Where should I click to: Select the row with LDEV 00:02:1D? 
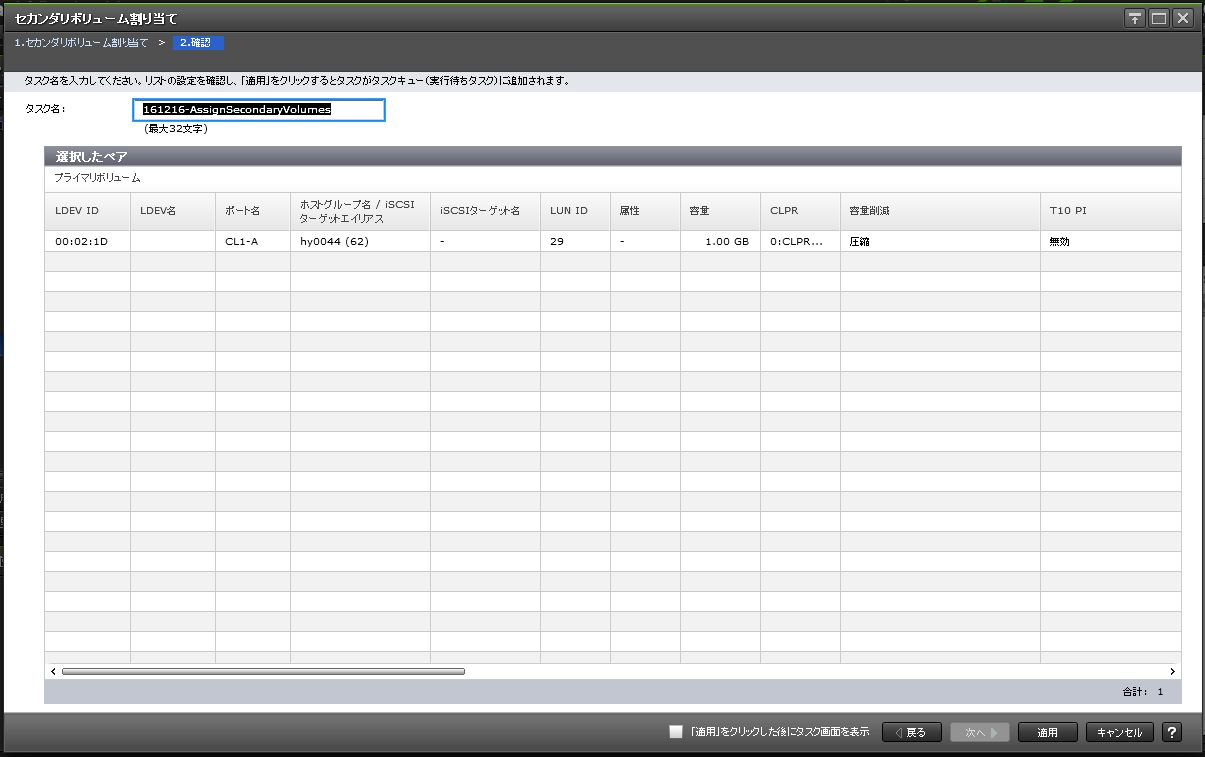(x=82, y=242)
